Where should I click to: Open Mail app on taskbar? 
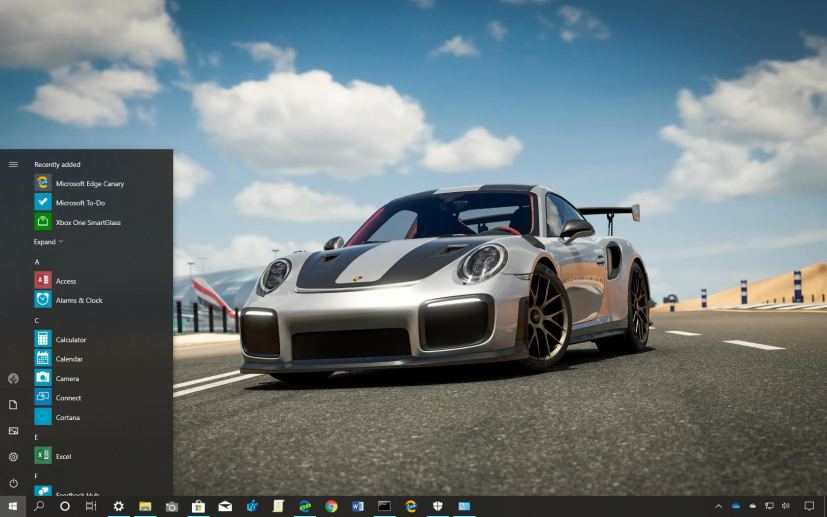(225, 506)
